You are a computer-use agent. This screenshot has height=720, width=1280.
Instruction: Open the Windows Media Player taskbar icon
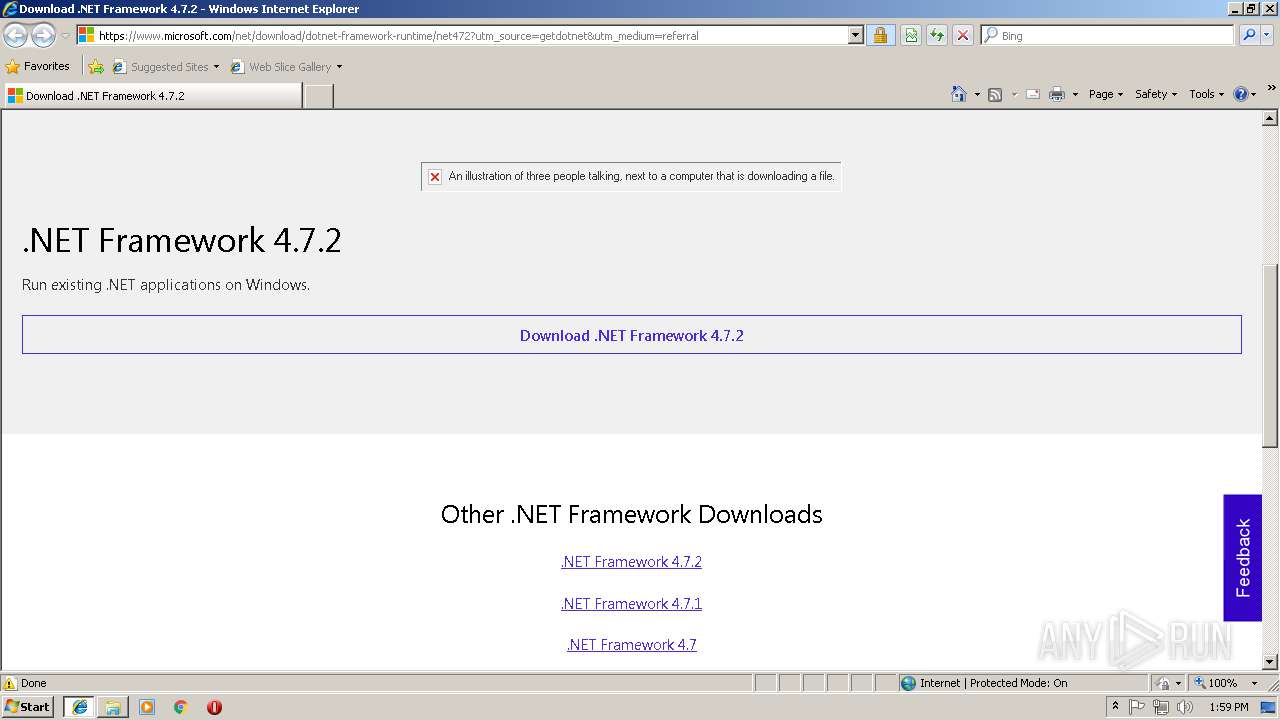[x=147, y=707]
